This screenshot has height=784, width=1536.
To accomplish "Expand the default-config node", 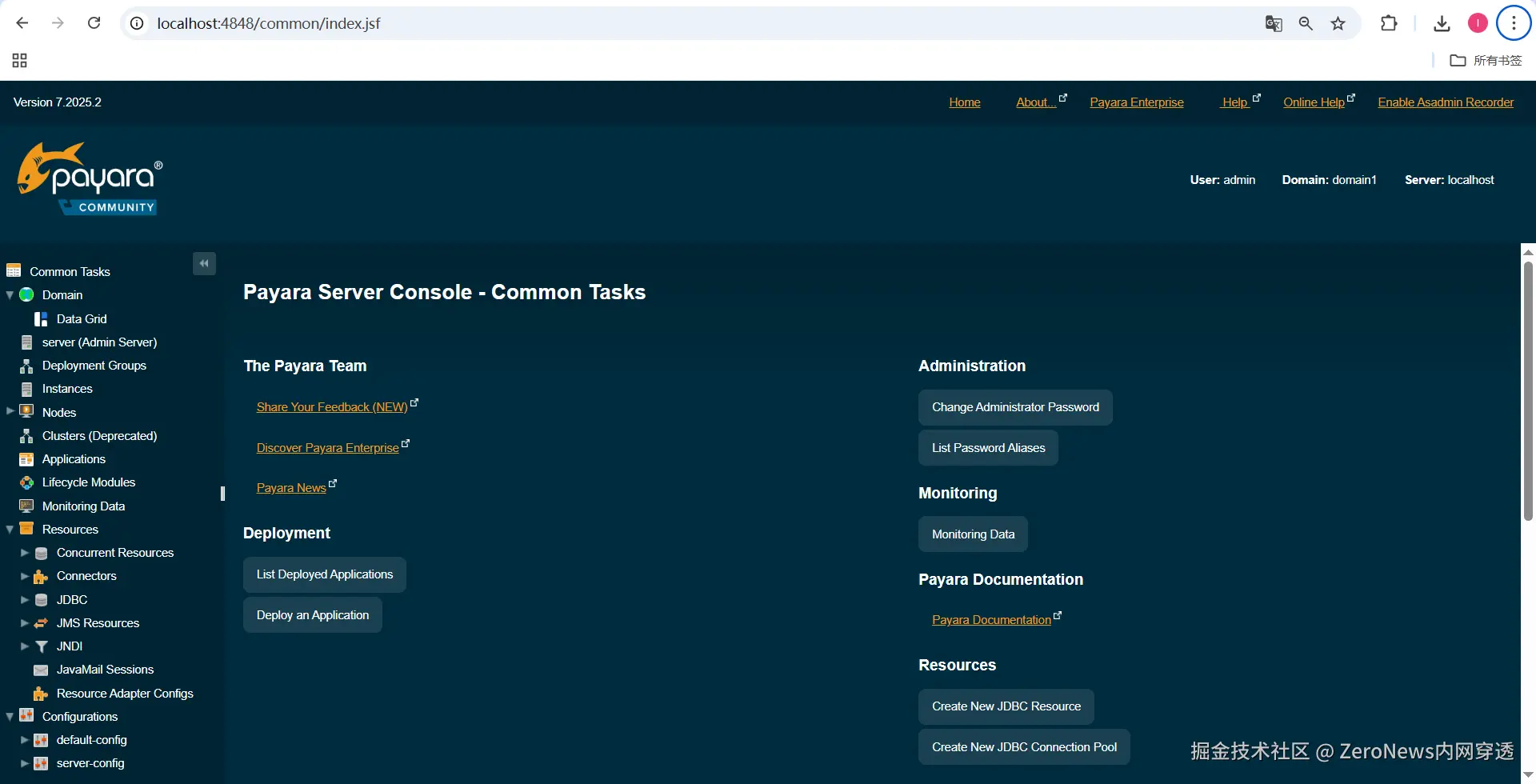I will coord(24,740).
